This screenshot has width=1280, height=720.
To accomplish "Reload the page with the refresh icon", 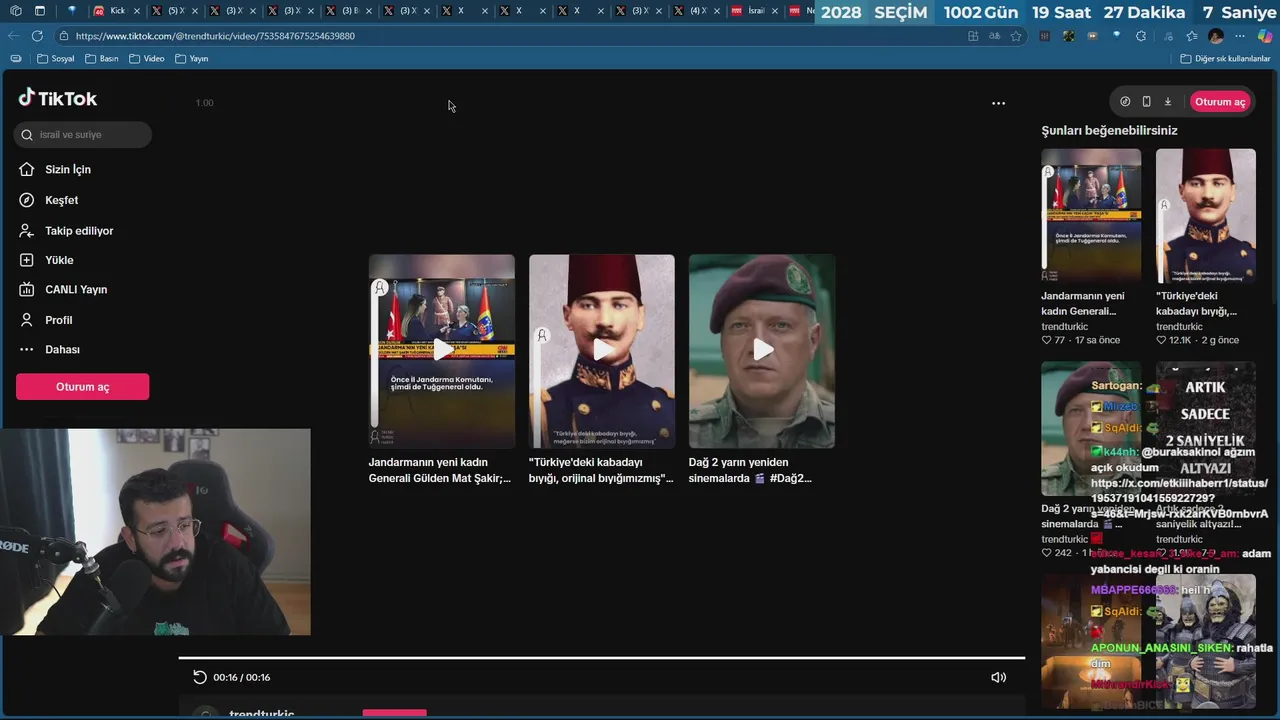I will [37, 36].
